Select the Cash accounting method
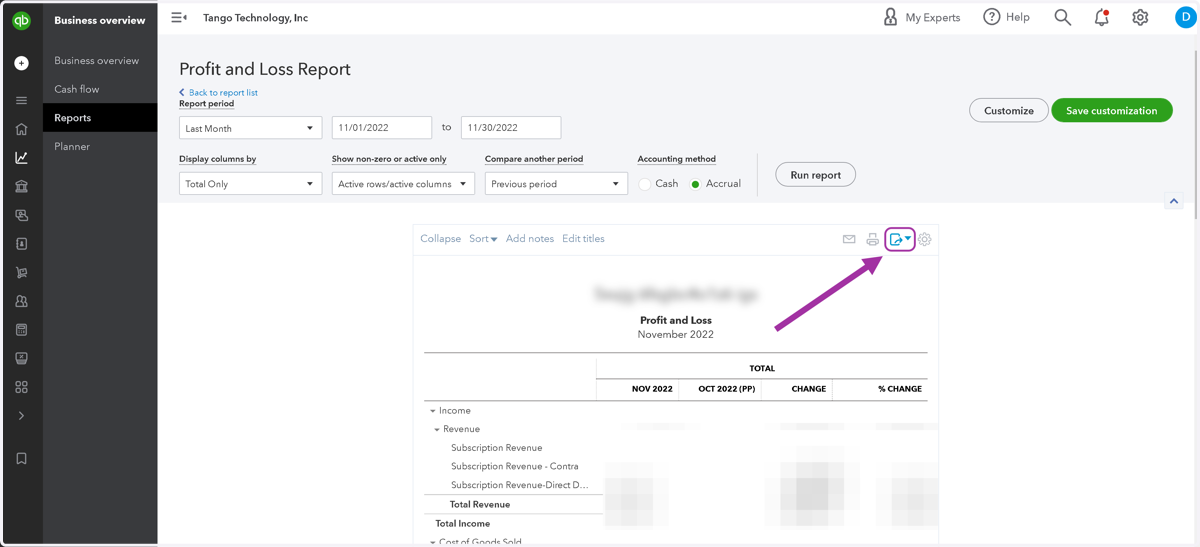Screen dimensions: 1200x547 pyautogui.click(x=645, y=184)
